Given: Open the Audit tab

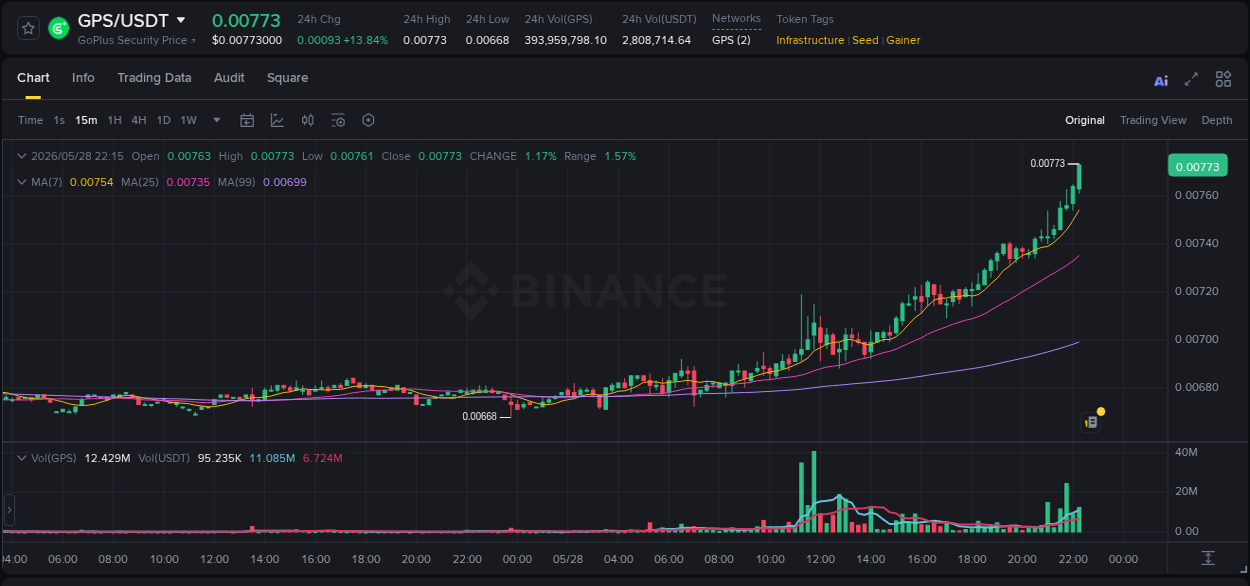Looking at the screenshot, I should click(229, 78).
